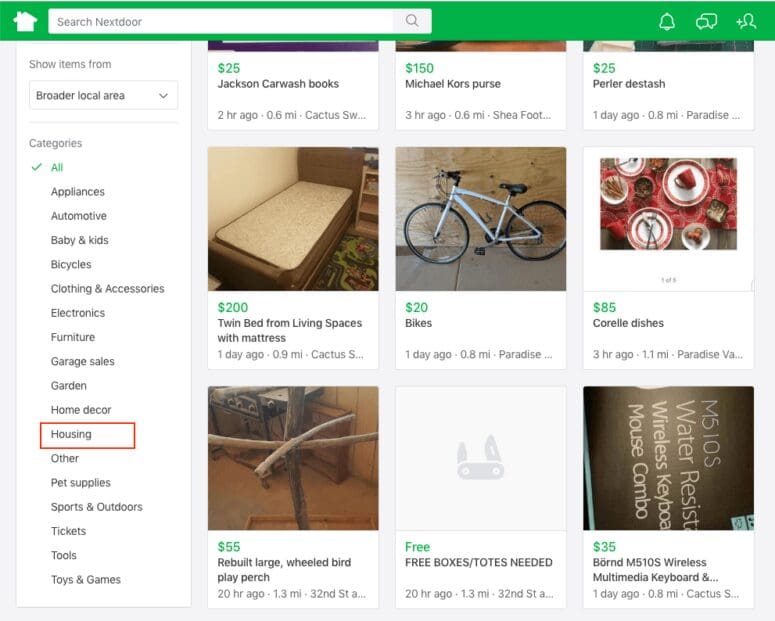Choose the Appliances category
This screenshot has width=775, height=621.
click(x=78, y=192)
